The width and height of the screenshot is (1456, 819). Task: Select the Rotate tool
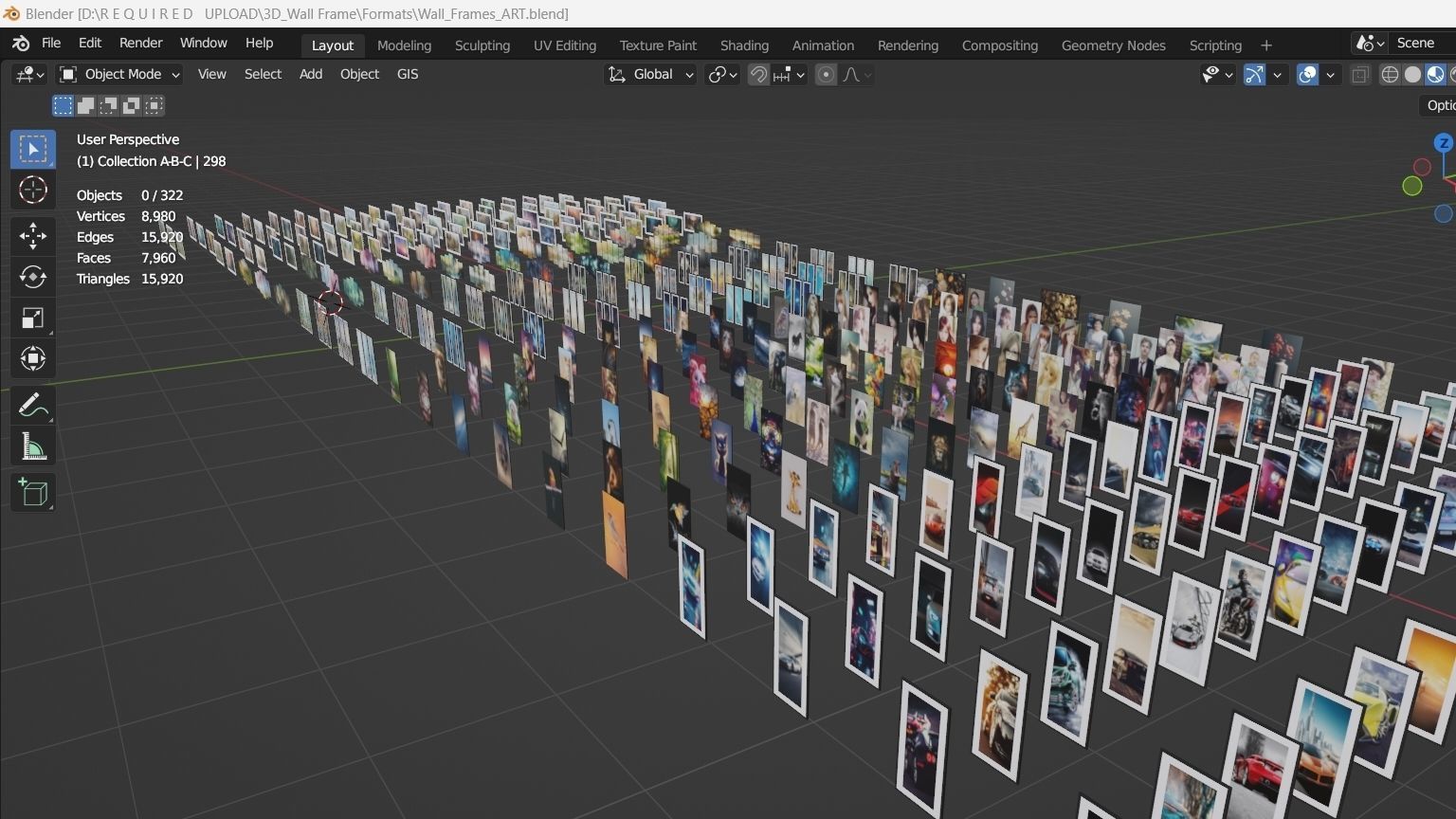point(33,277)
